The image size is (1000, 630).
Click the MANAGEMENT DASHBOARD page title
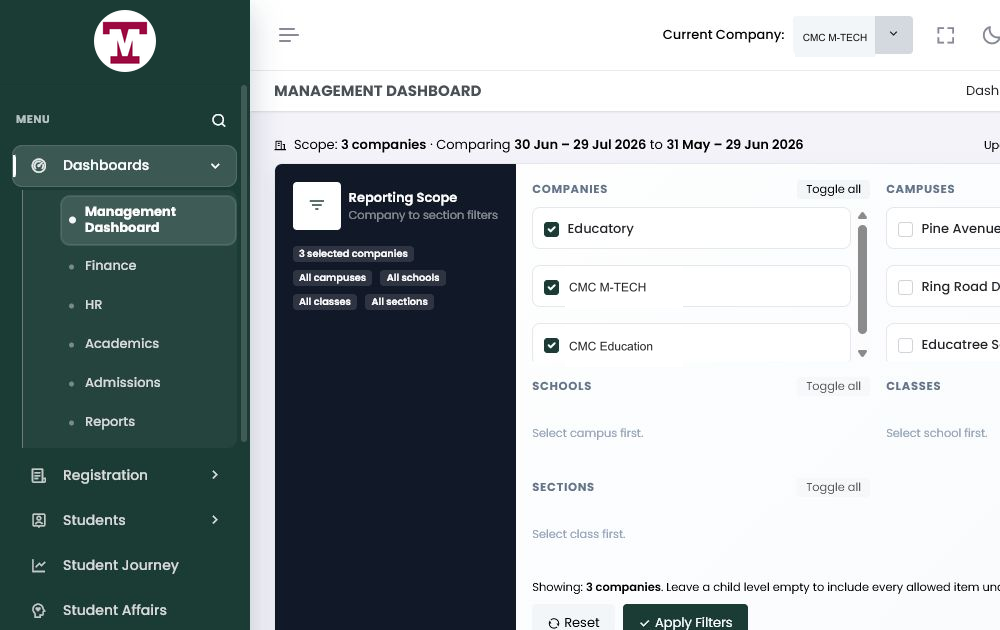click(x=378, y=91)
